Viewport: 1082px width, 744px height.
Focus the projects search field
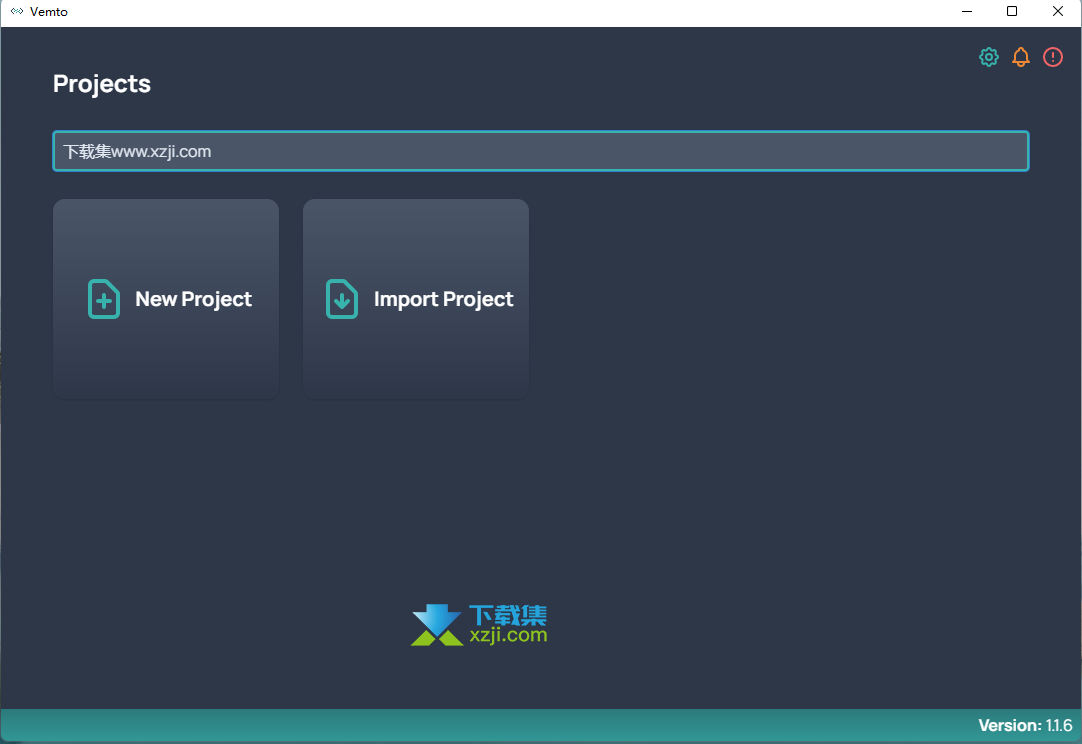(541, 151)
